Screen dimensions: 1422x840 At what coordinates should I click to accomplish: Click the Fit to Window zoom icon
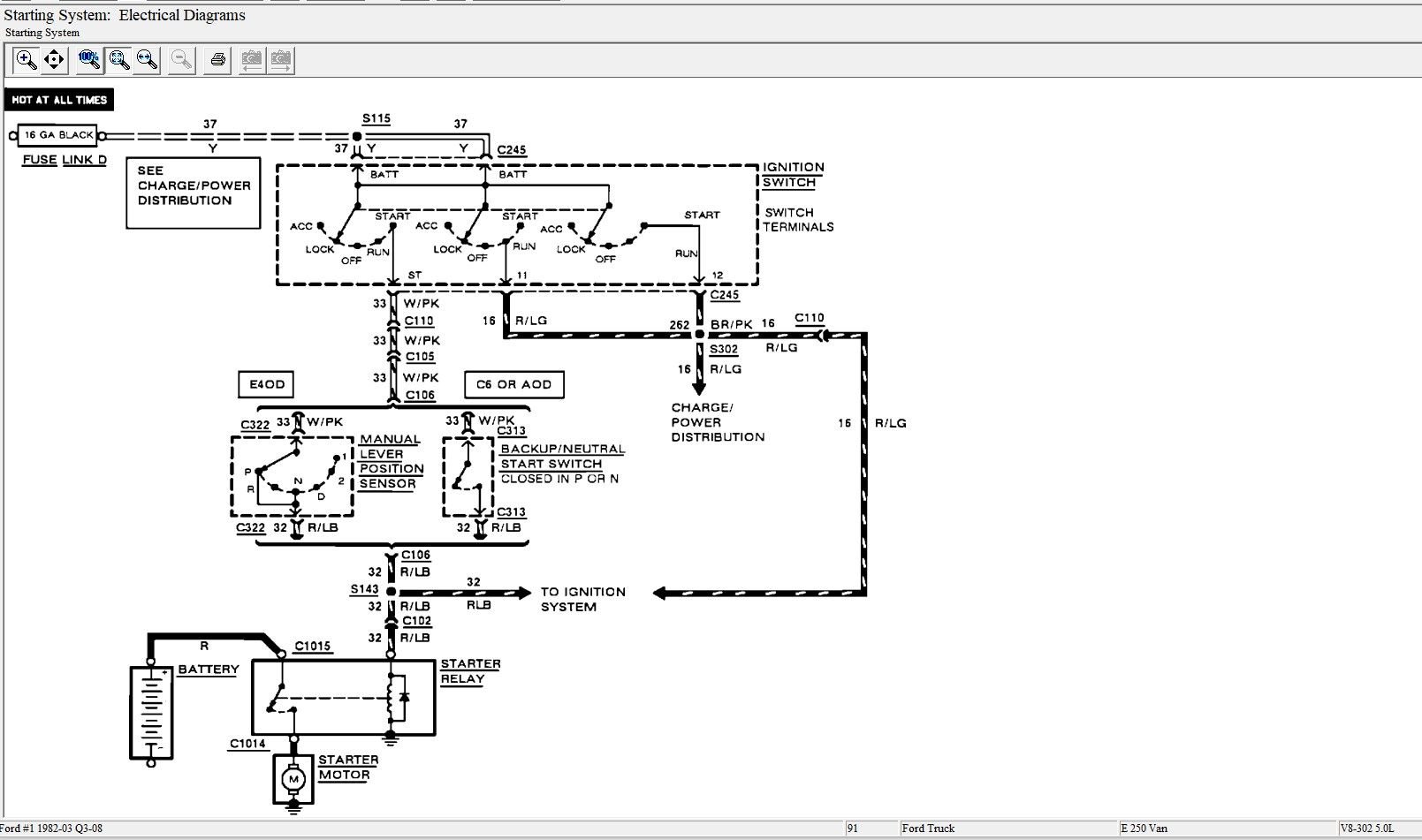(118, 60)
